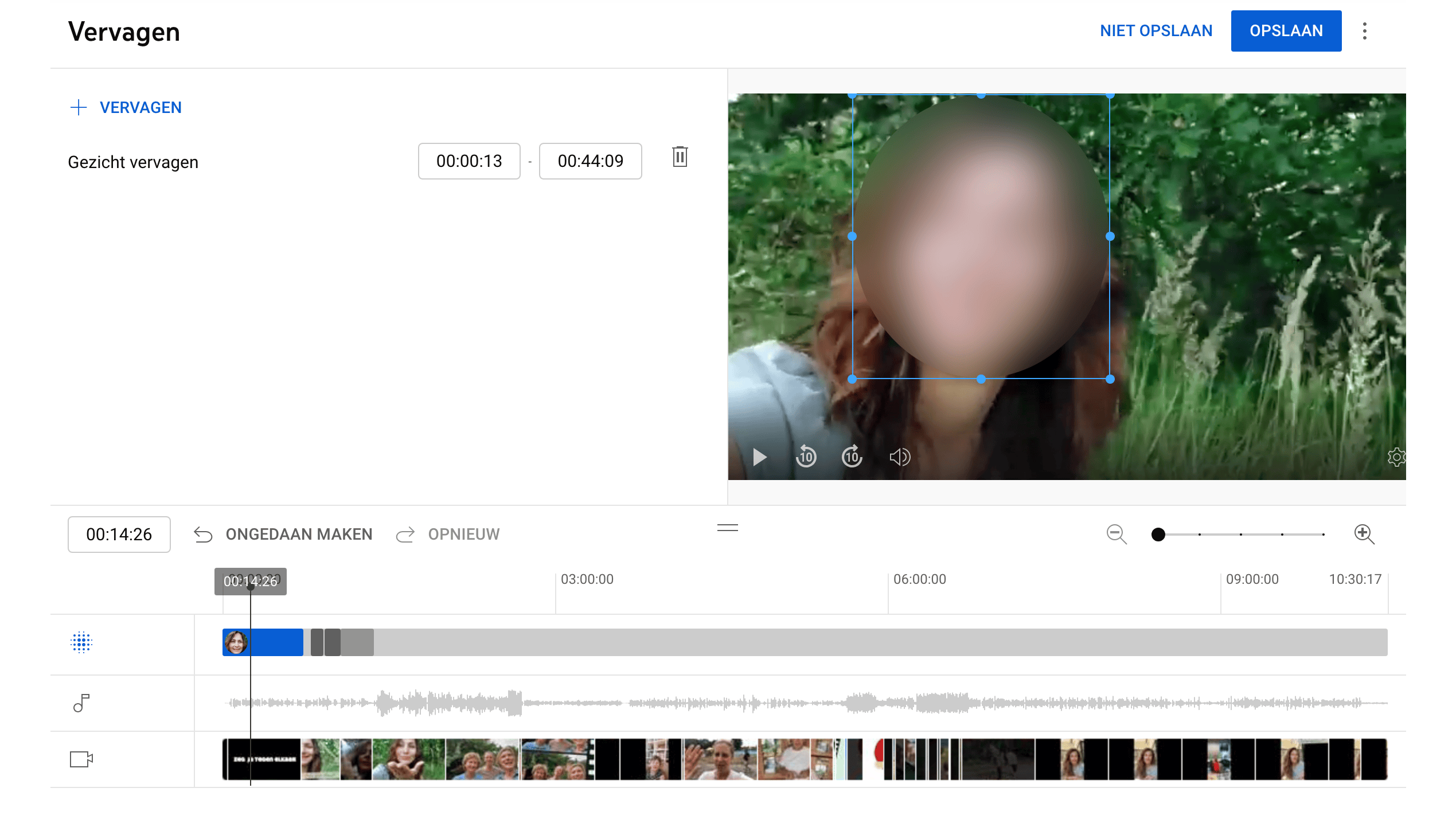The width and height of the screenshot is (1456, 819).
Task: Click the video track camera icon
Action: (x=81, y=759)
